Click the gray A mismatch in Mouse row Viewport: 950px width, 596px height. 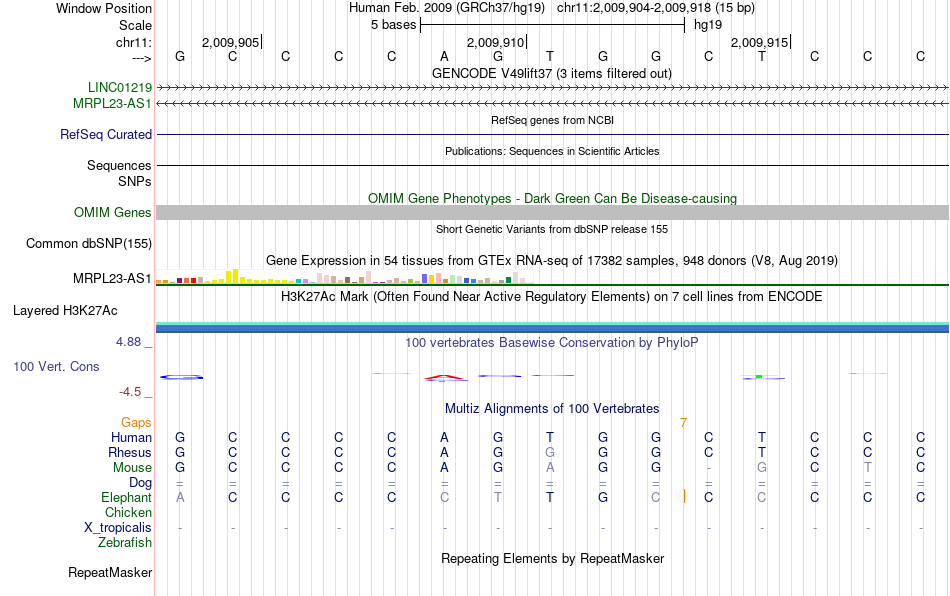[x=550, y=468]
